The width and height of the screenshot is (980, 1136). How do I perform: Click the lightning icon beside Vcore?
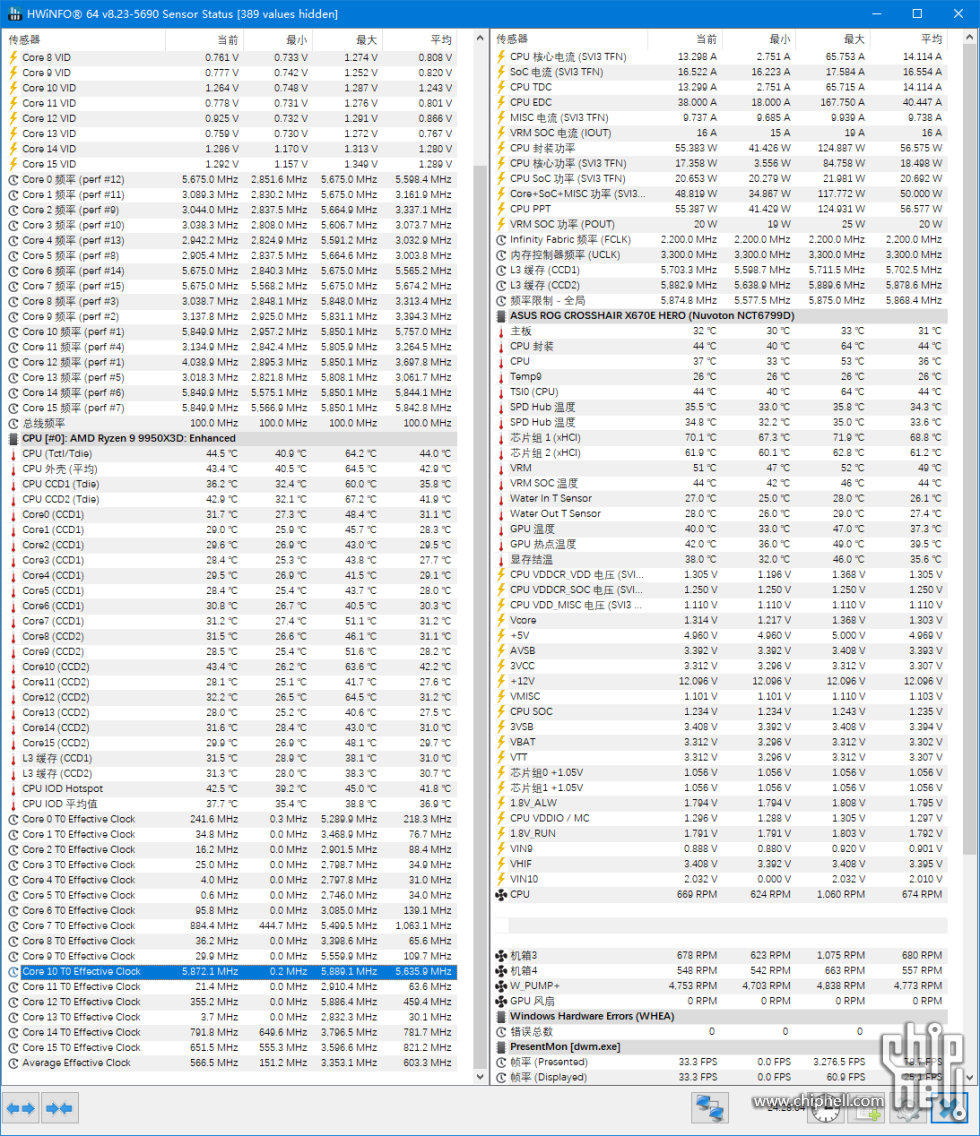tap(501, 620)
